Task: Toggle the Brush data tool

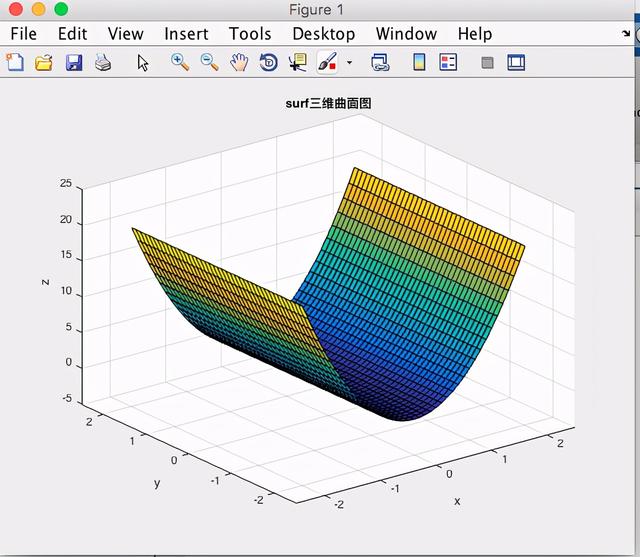Action: point(328,62)
